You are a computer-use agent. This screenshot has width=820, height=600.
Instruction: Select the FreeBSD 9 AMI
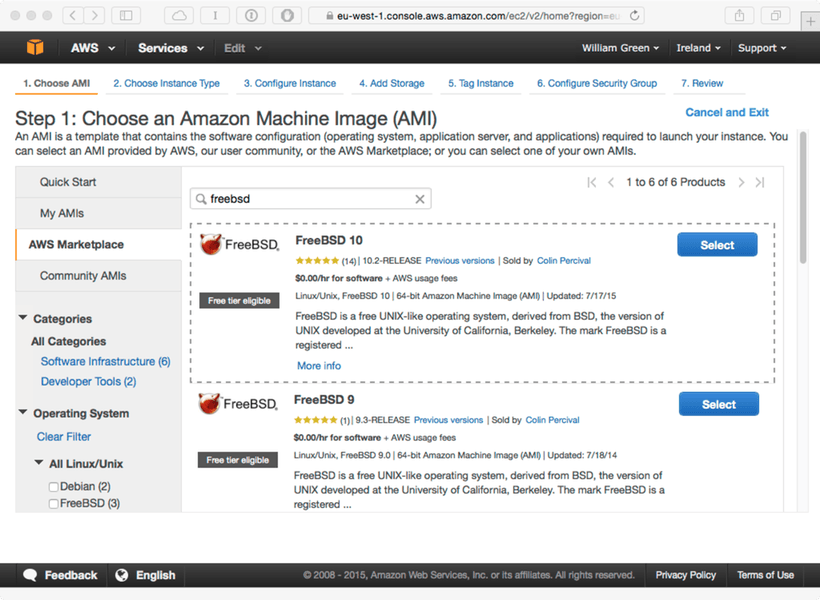719,404
